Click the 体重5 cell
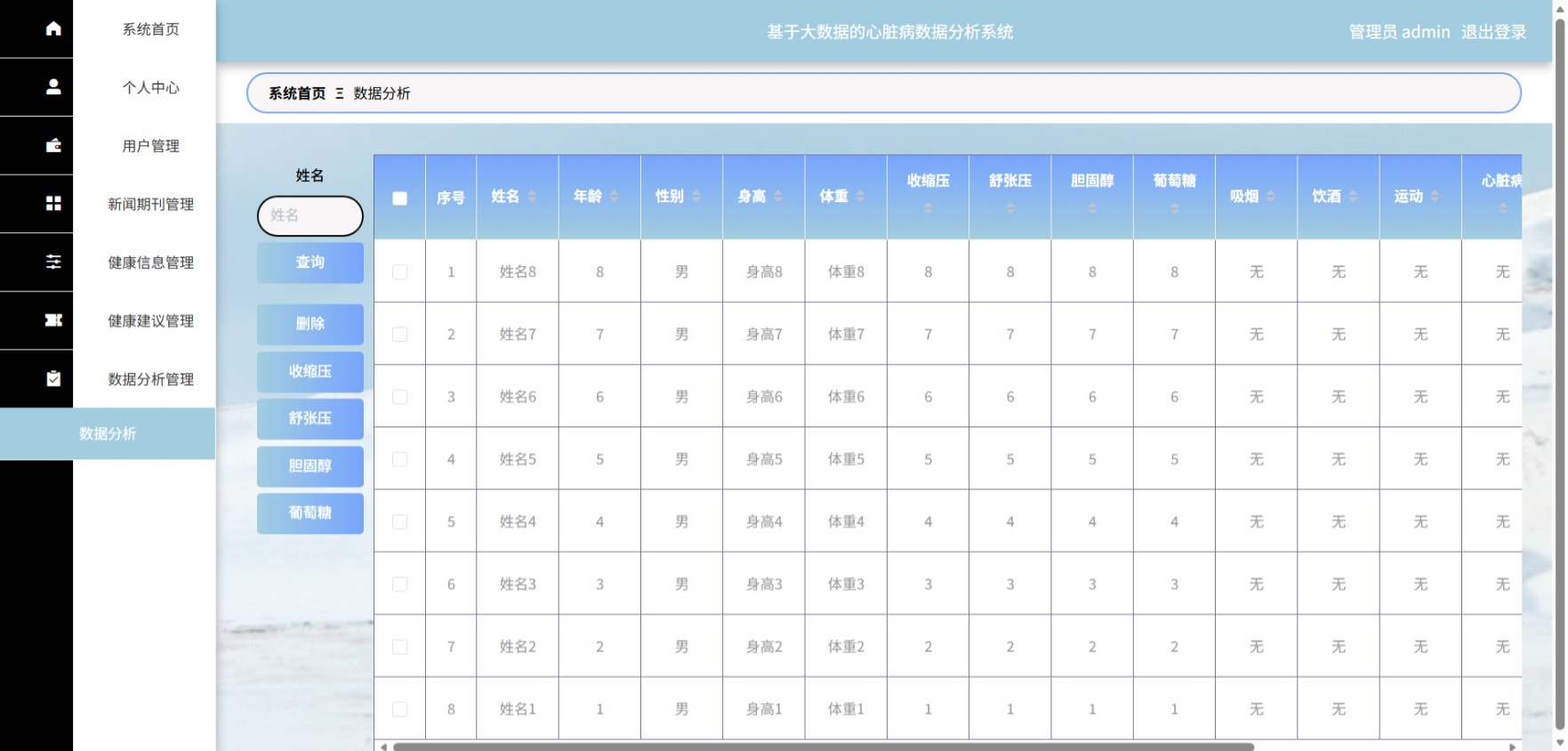Image resolution: width=1568 pixels, height=751 pixels. [846, 459]
